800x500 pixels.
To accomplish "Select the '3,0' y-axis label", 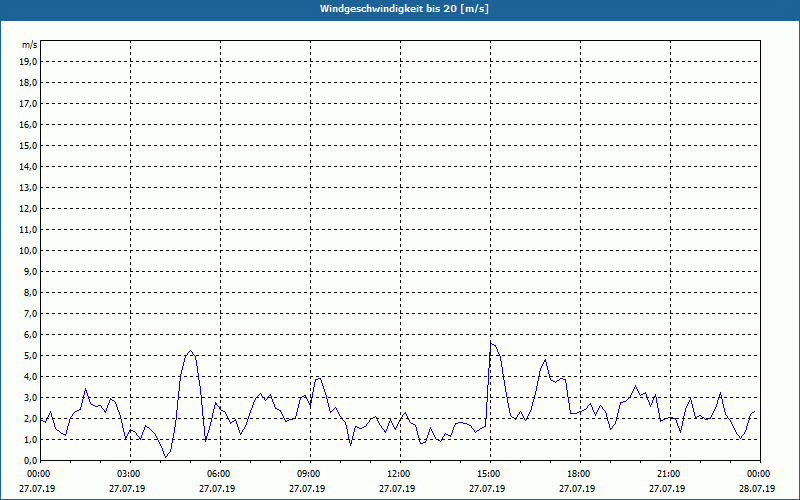I will coord(30,397).
